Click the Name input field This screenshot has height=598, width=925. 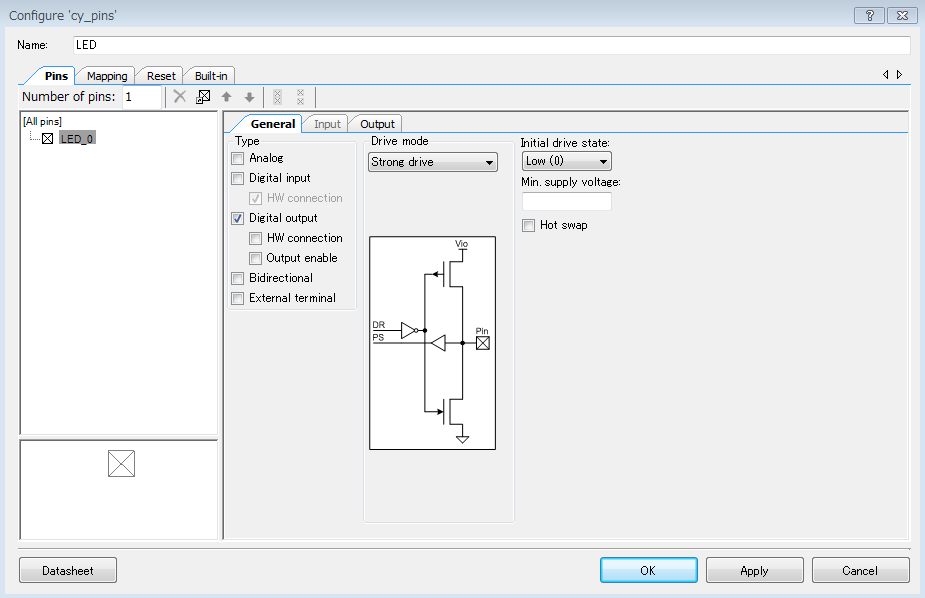click(491, 45)
